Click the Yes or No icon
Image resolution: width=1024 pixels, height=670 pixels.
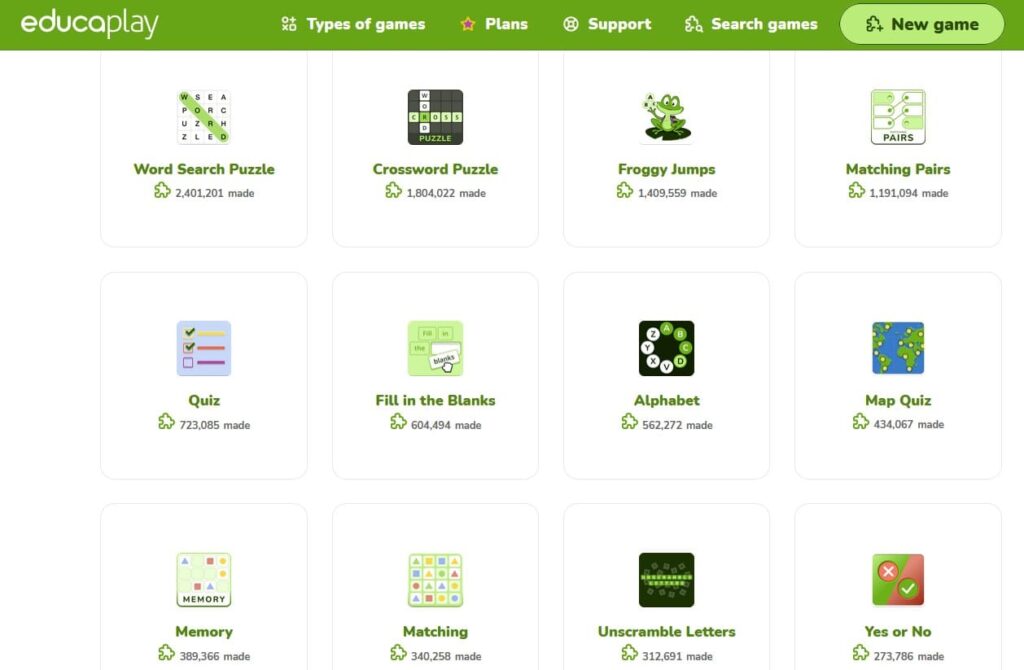(898, 579)
